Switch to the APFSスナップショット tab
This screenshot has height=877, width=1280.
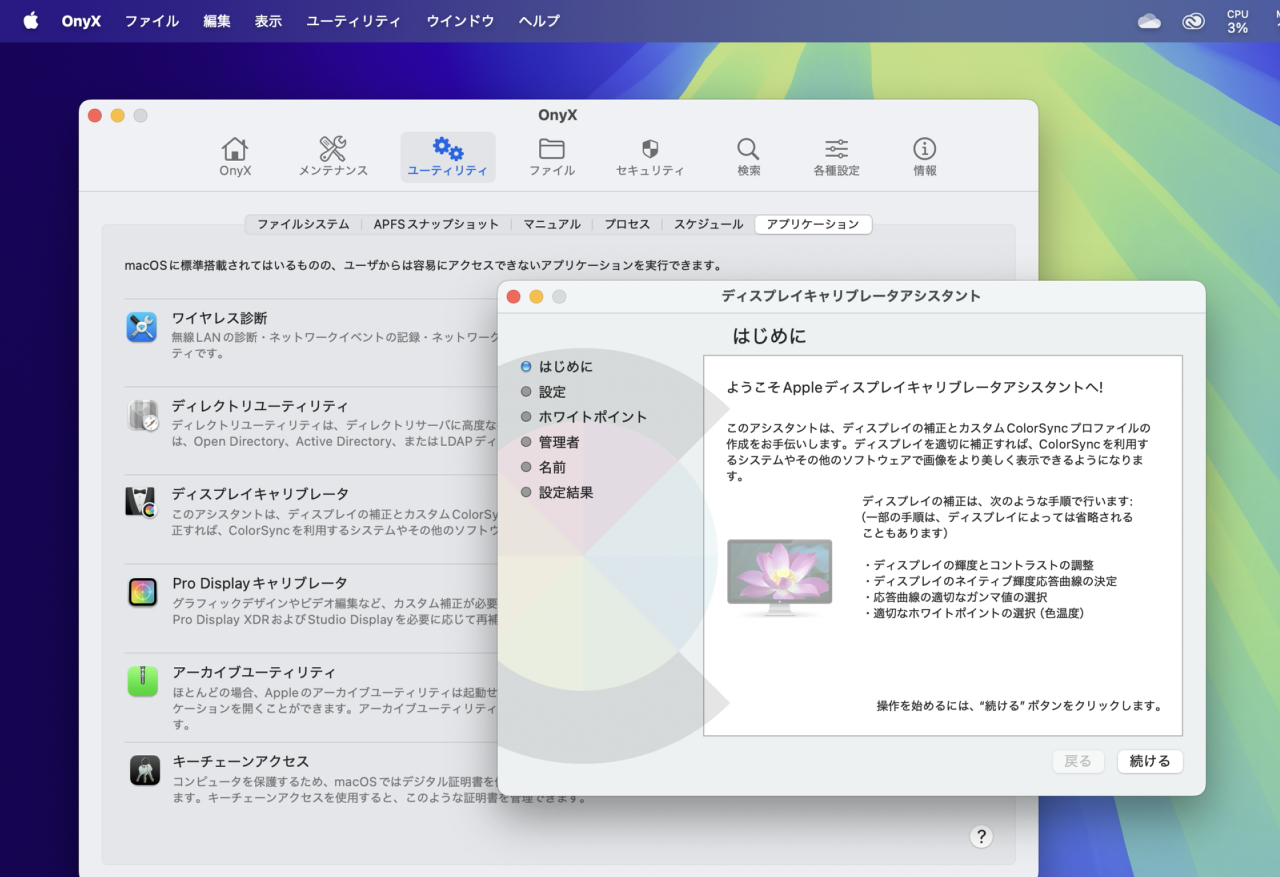[x=436, y=224]
